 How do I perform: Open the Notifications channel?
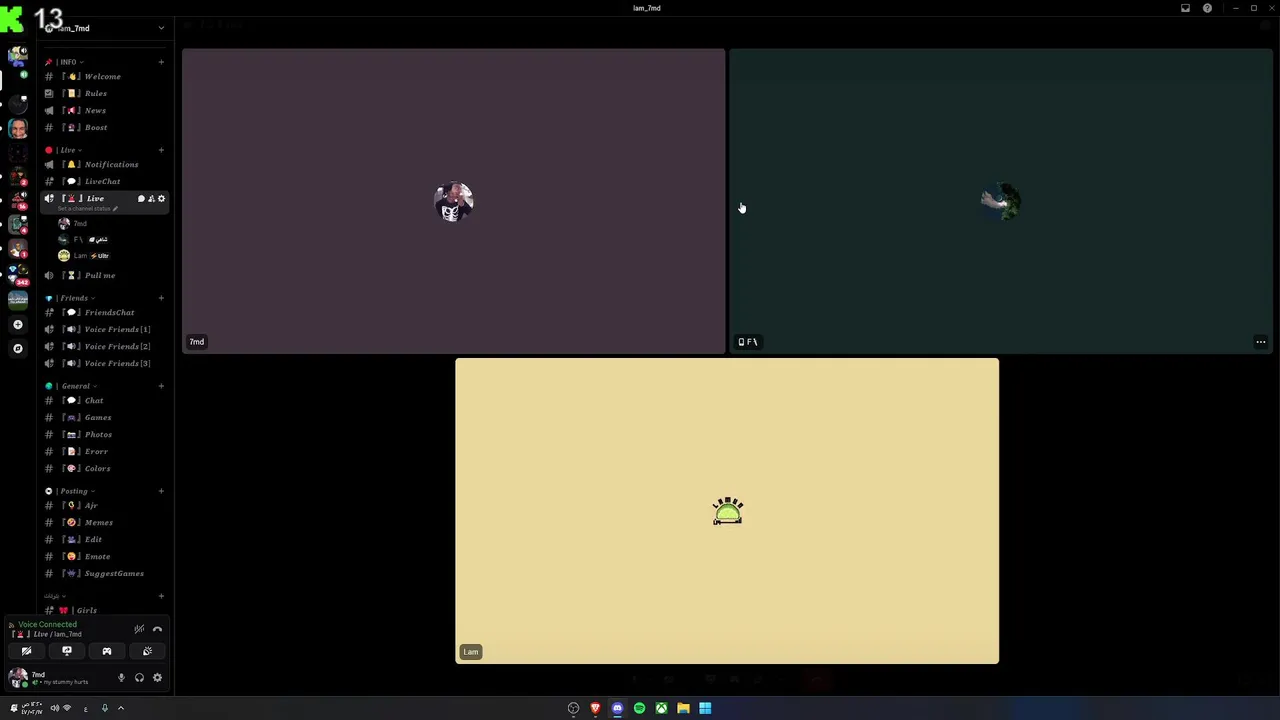(104, 165)
